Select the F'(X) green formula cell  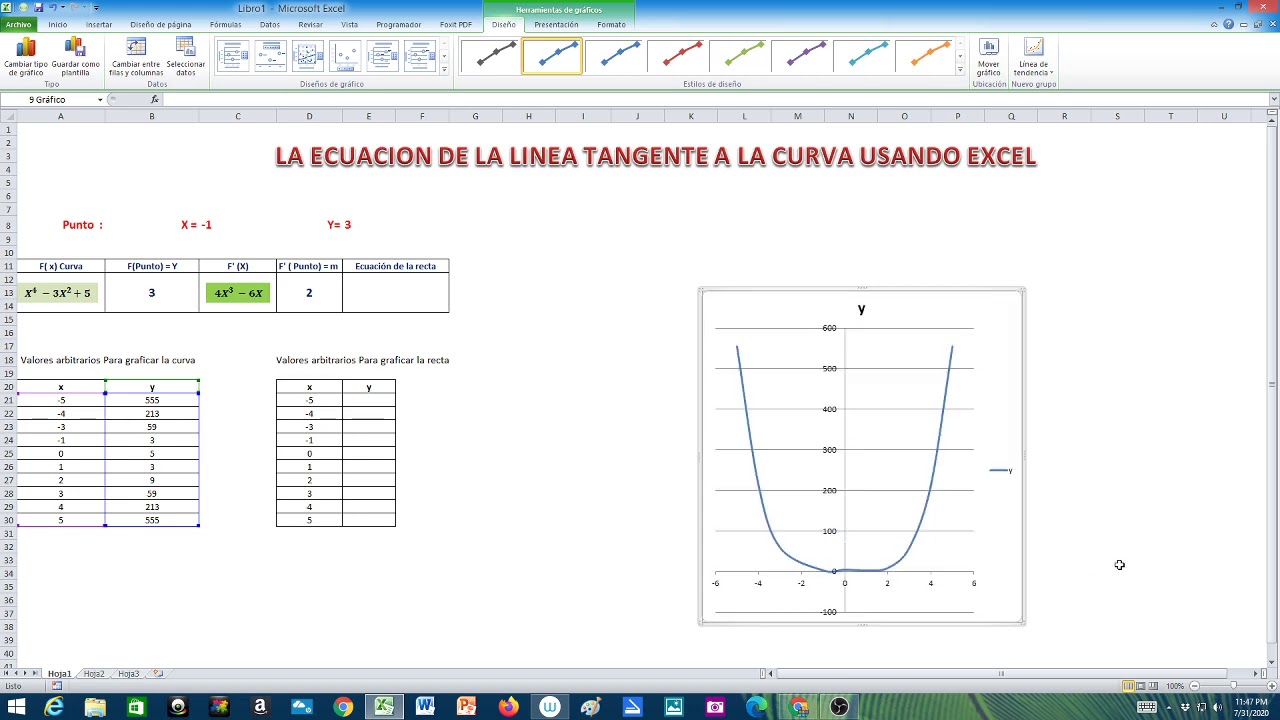238,293
